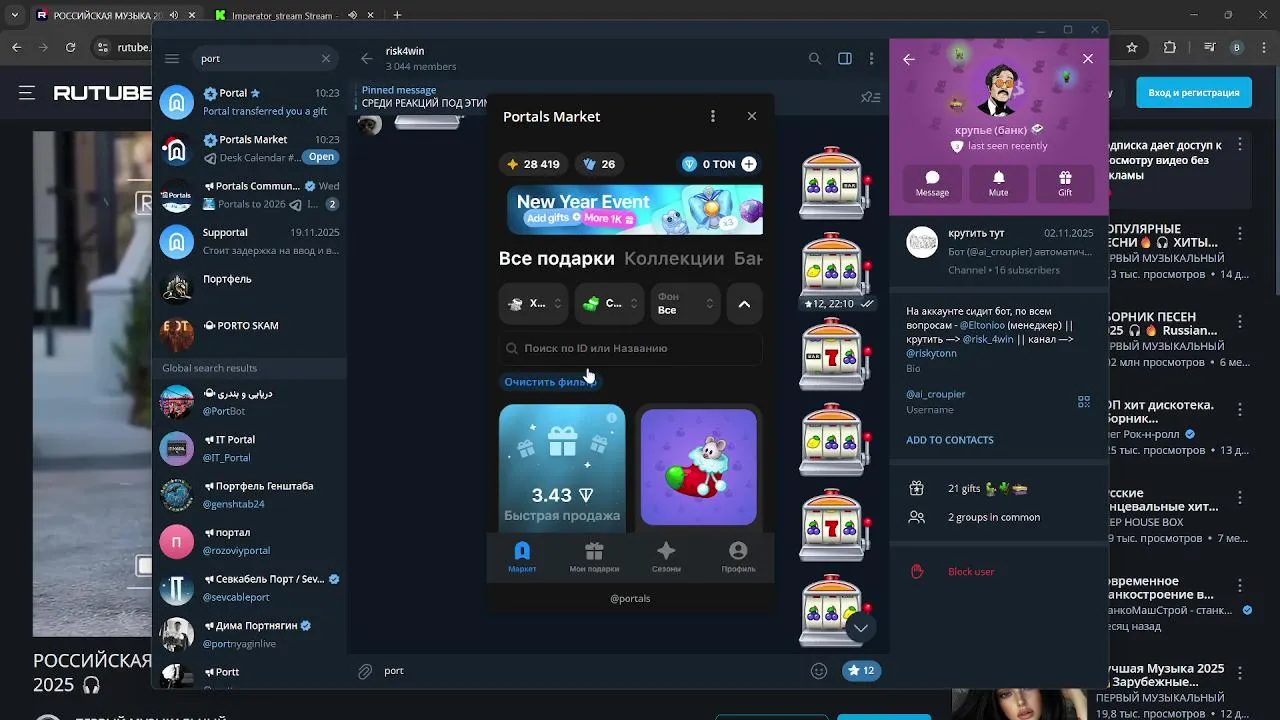Add TON with the plus button
Viewport: 1280px width, 720px height.
click(x=749, y=164)
